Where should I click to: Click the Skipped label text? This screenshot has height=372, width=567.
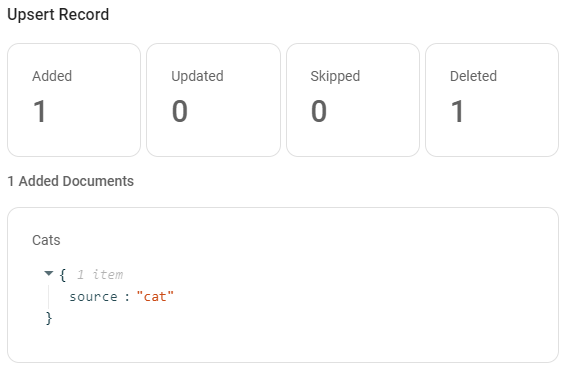(x=335, y=77)
